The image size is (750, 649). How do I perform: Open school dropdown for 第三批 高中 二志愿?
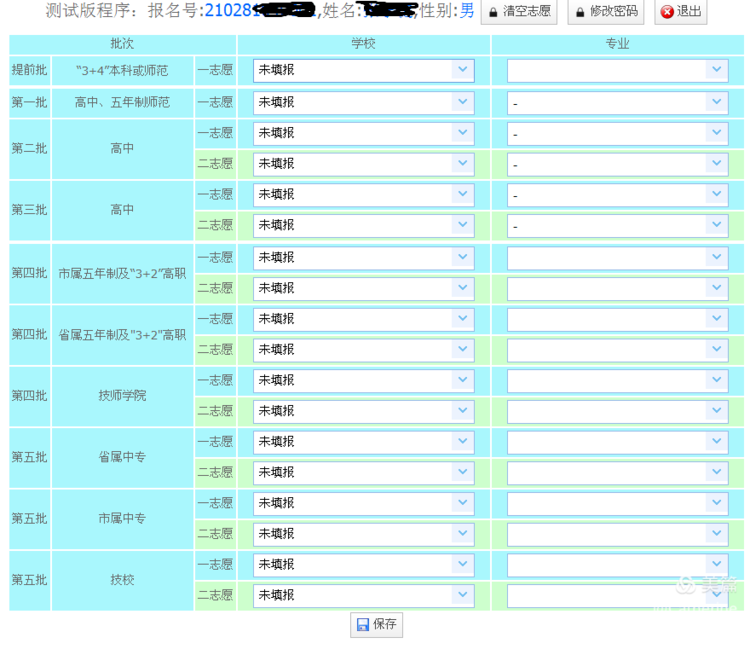pyautogui.click(x=364, y=225)
